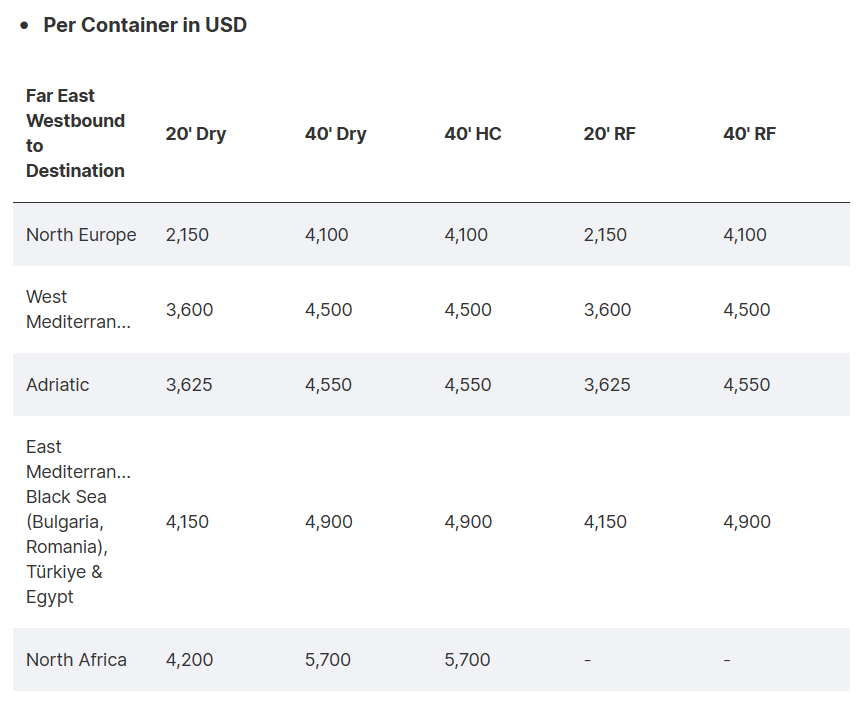Select the Per Container in USD heading
The width and height of the screenshot is (856, 706).
(145, 25)
